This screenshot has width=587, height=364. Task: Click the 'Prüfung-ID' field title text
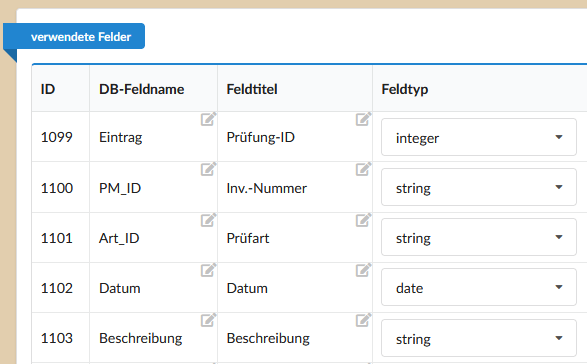tap(261, 137)
